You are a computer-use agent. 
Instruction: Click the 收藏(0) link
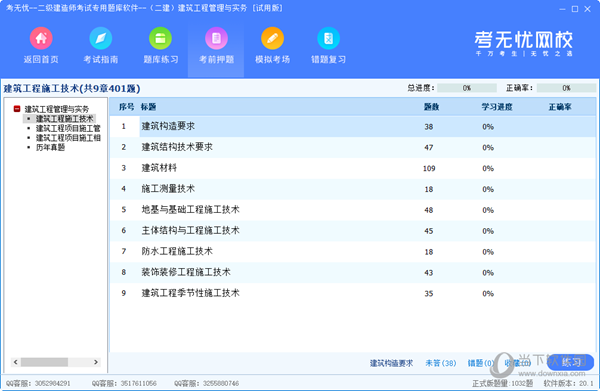click(x=517, y=363)
